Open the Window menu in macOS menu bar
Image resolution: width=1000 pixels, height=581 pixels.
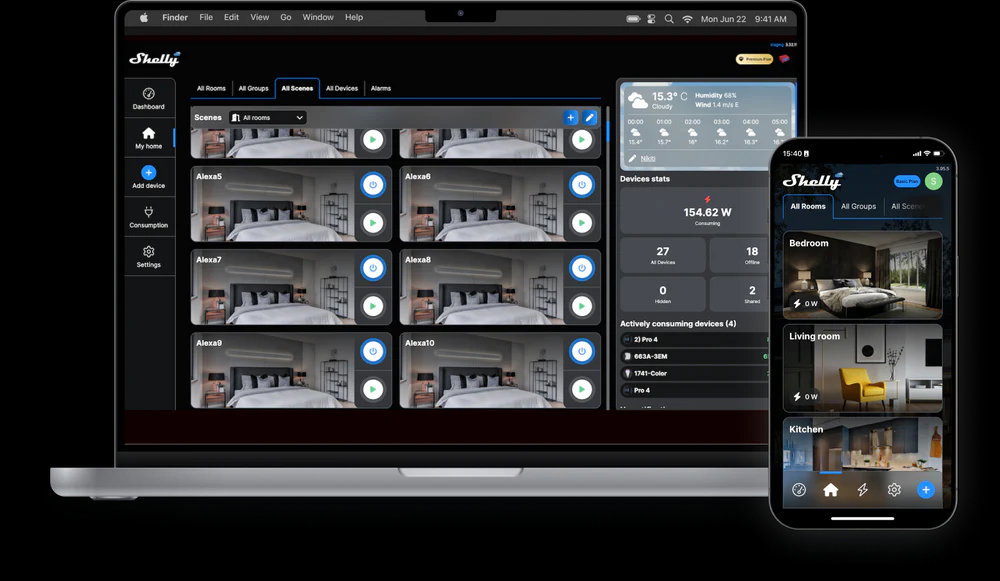[x=318, y=17]
